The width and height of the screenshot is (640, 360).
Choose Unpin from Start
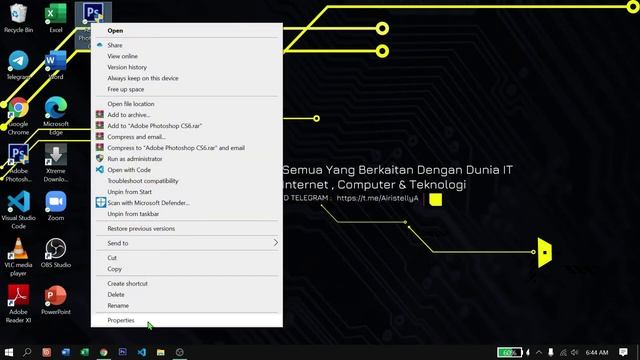click(187, 192)
